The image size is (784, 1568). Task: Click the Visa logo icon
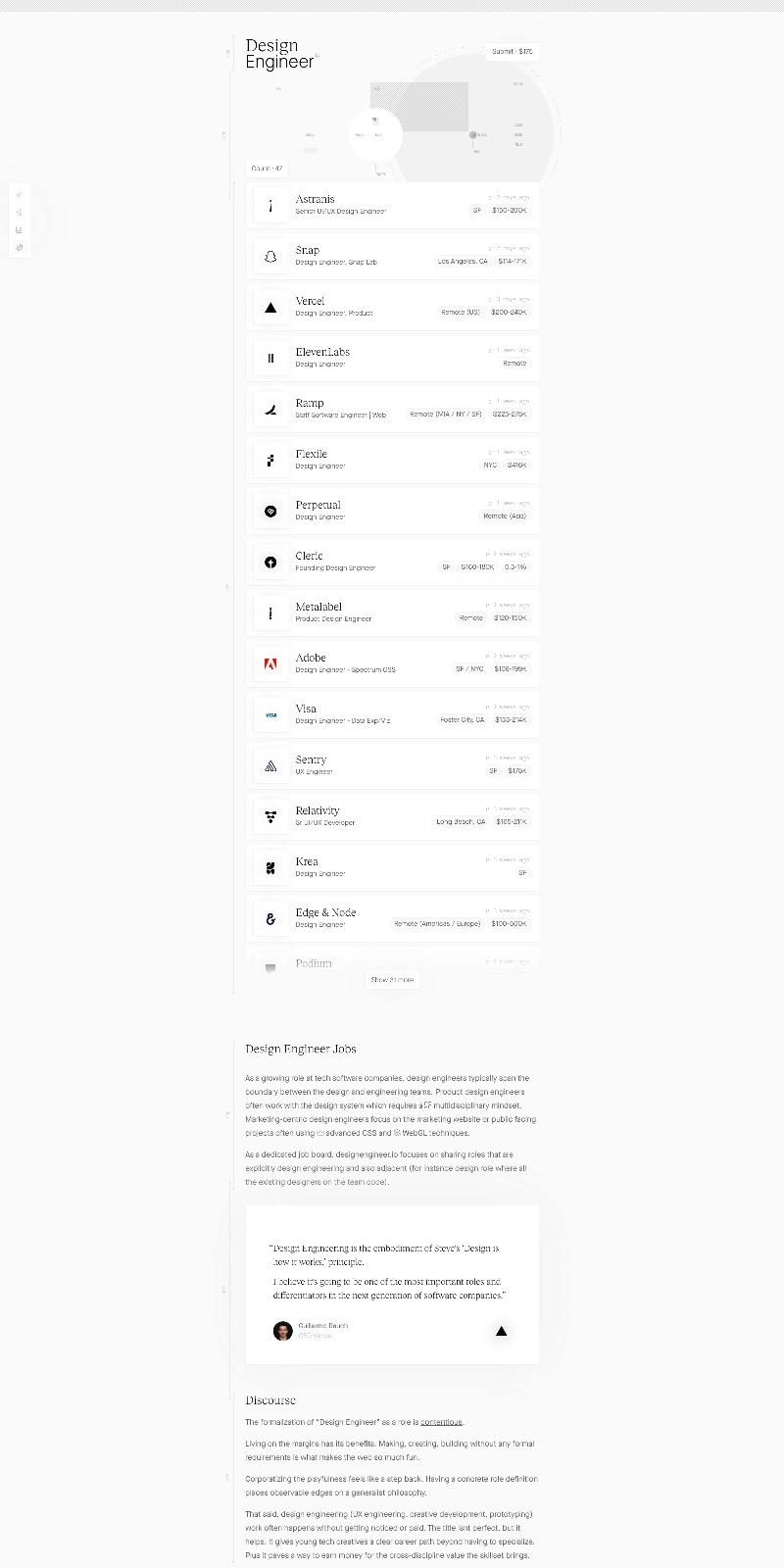point(270,715)
